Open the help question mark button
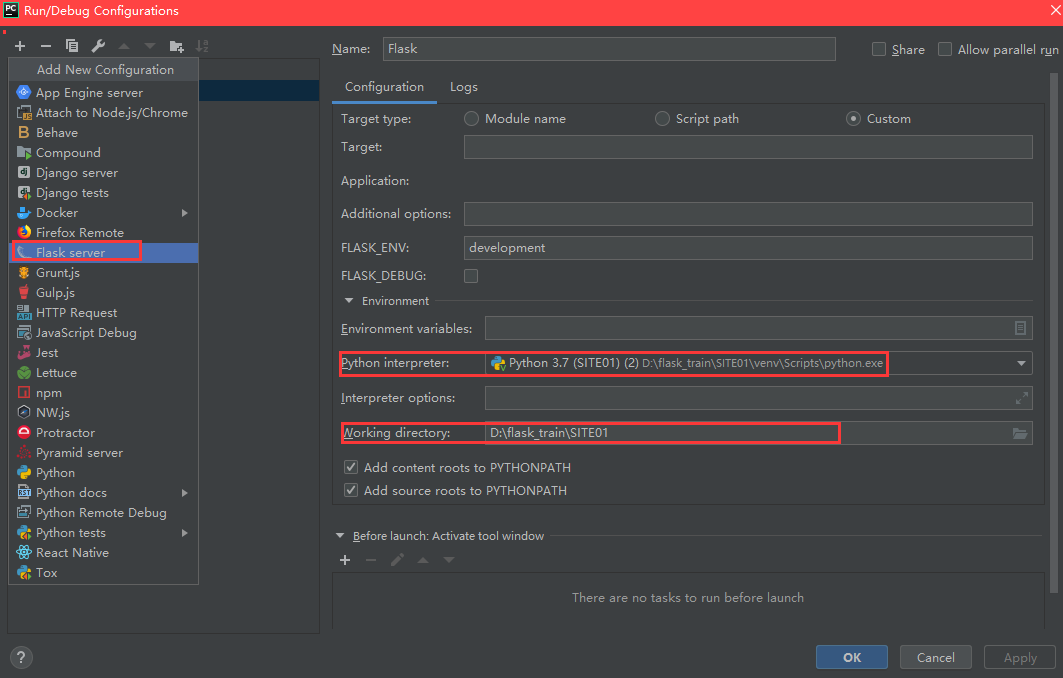 (x=21, y=657)
